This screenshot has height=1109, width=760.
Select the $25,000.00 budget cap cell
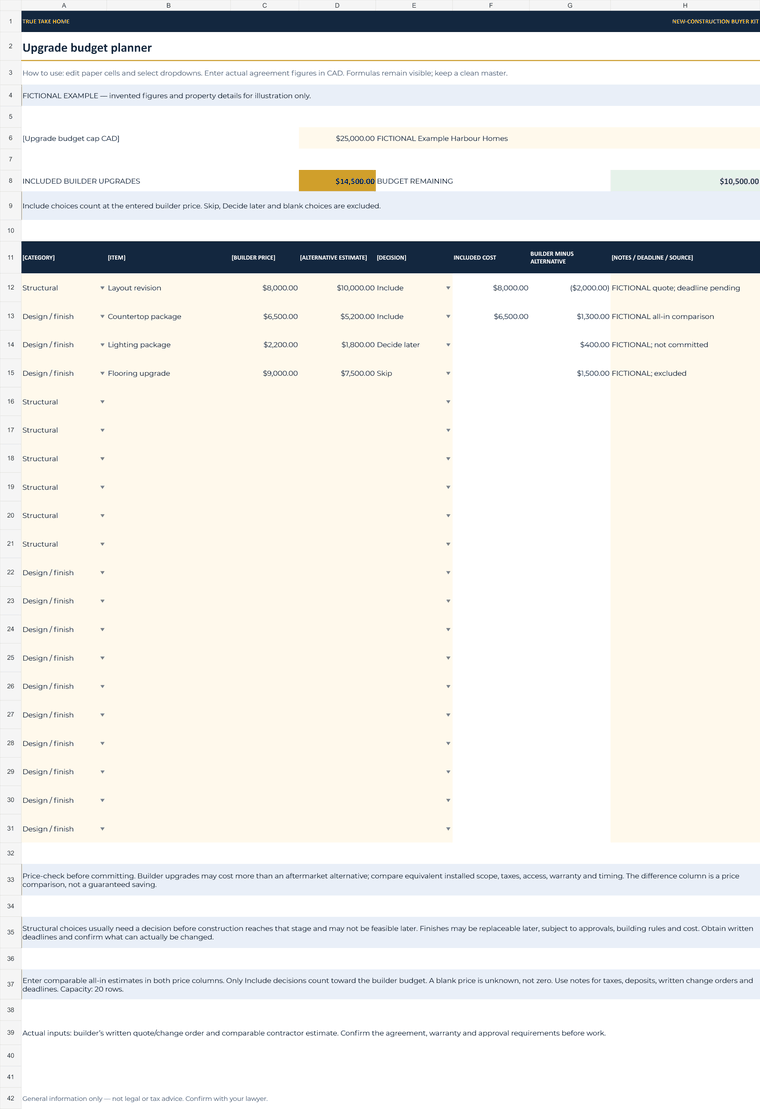click(x=337, y=139)
